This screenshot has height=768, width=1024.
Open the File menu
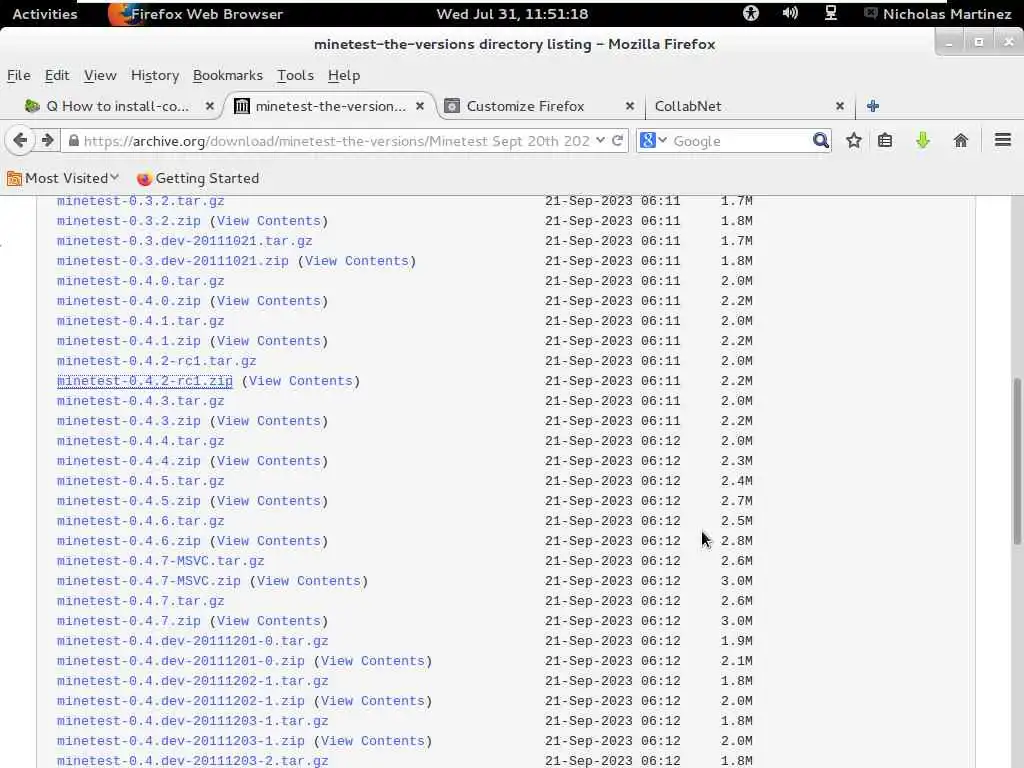pos(19,75)
